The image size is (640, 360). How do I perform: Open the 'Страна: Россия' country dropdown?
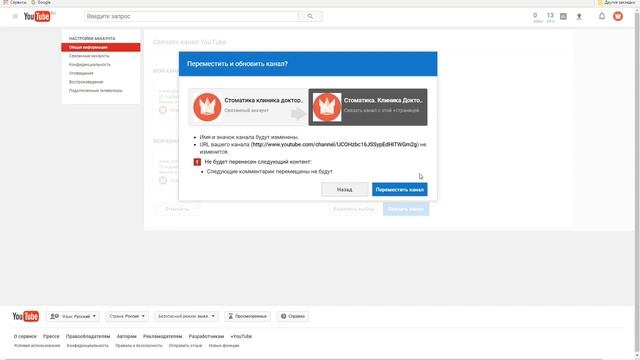pos(127,316)
